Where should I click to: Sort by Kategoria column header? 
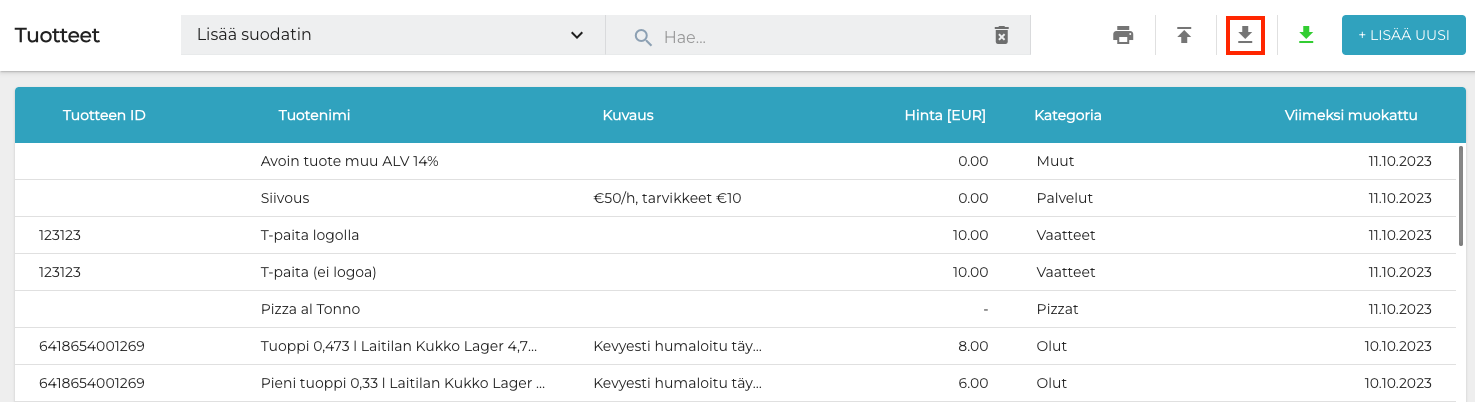click(1067, 115)
